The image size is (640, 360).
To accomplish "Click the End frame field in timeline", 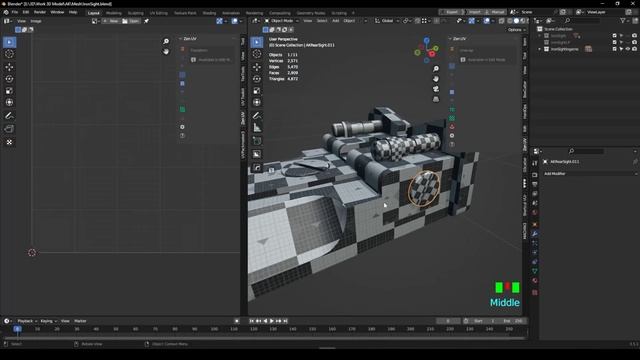I will (513, 321).
